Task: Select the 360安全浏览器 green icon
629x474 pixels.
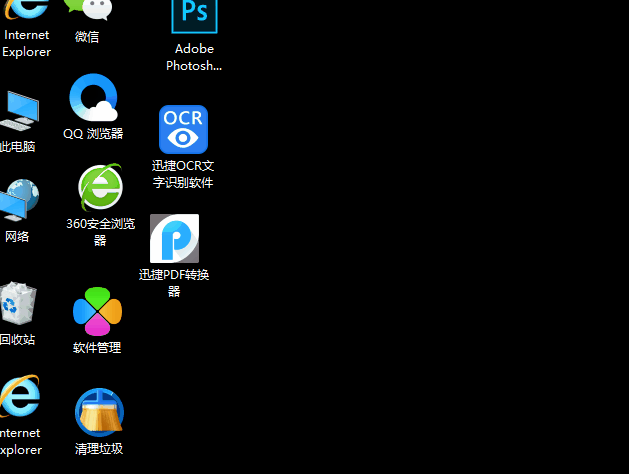Action: [x=100, y=188]
